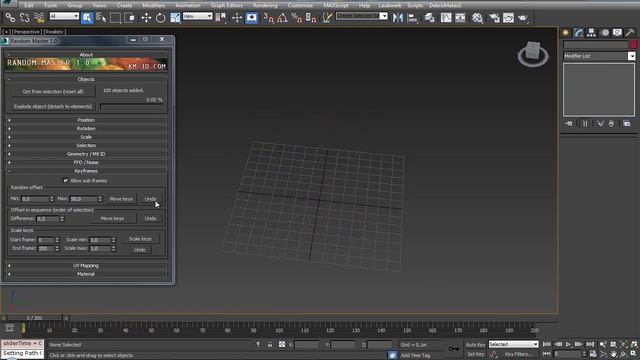Click Use Pivot Point Center icon
Image resolution: width=640 pixels, height=360 pixels.
coord(221,18)
